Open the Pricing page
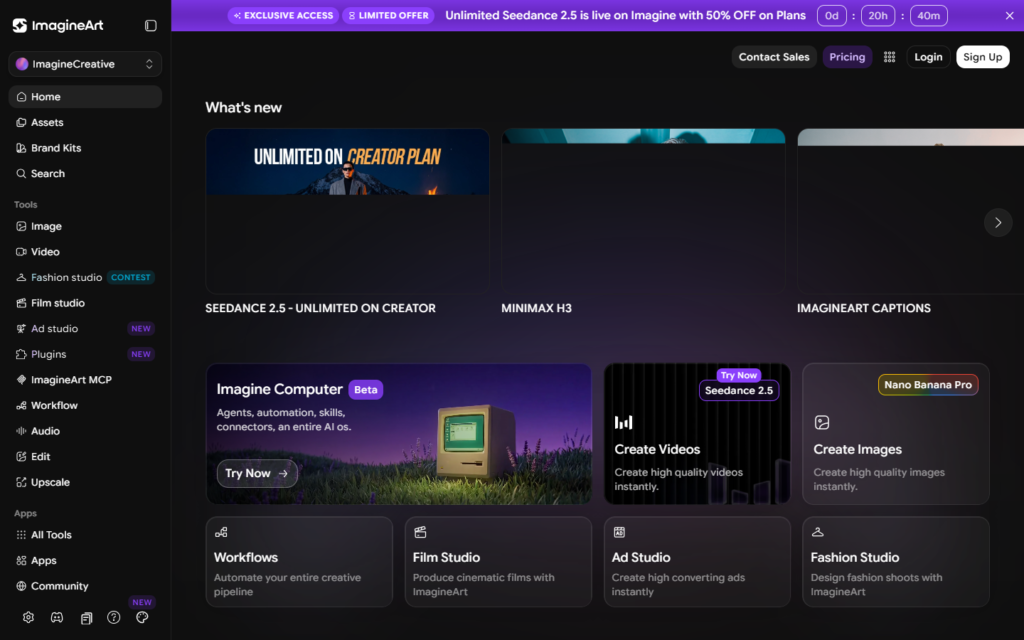The image size is (1024, 640). (847, 57)
